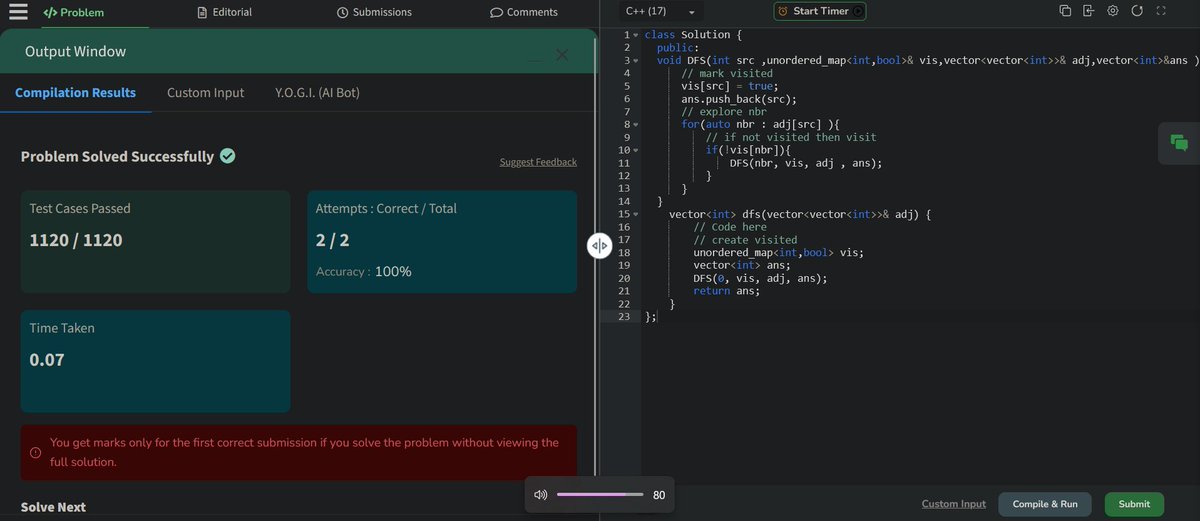
Task: Click Compile & Run
Action: click(1045, 504)
